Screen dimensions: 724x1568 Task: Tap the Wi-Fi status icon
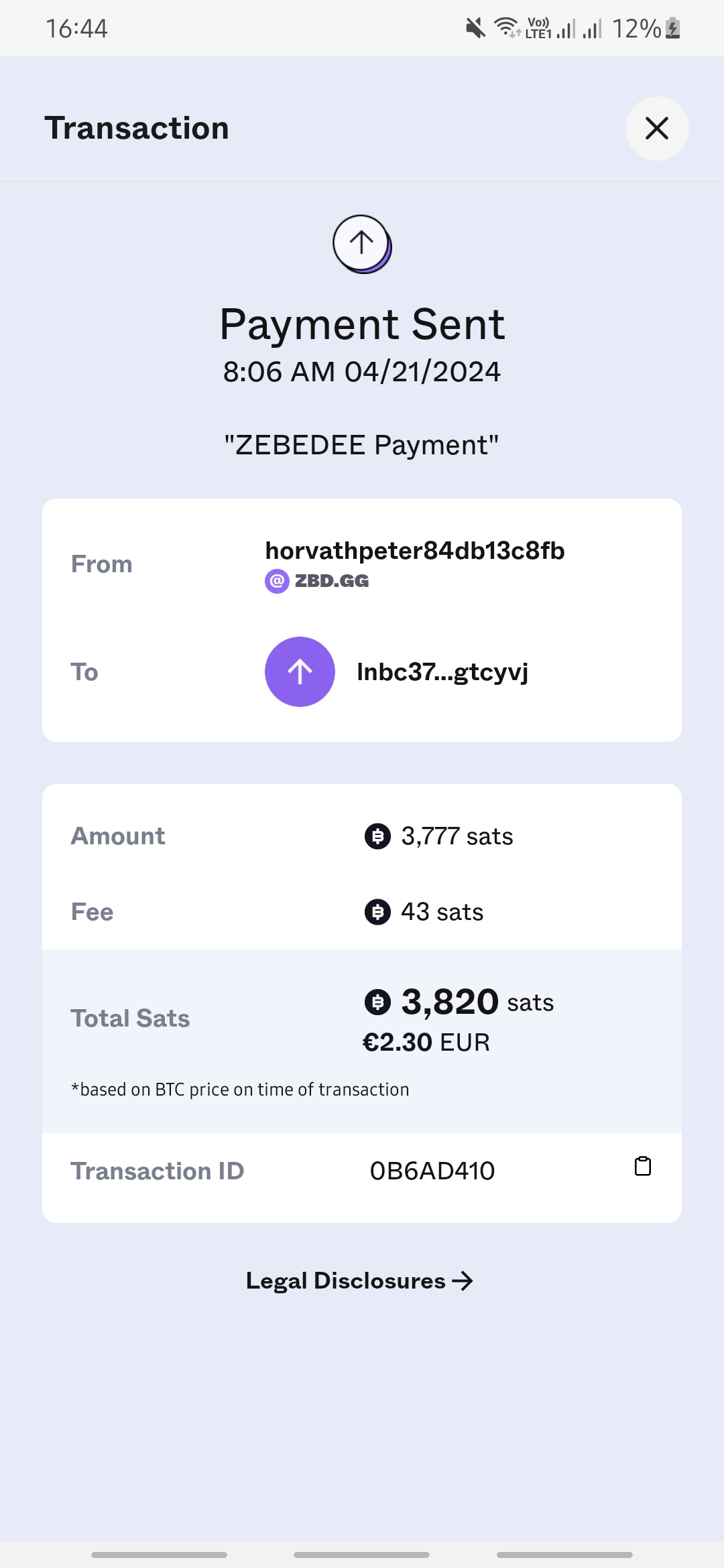[x=507, y=28]
